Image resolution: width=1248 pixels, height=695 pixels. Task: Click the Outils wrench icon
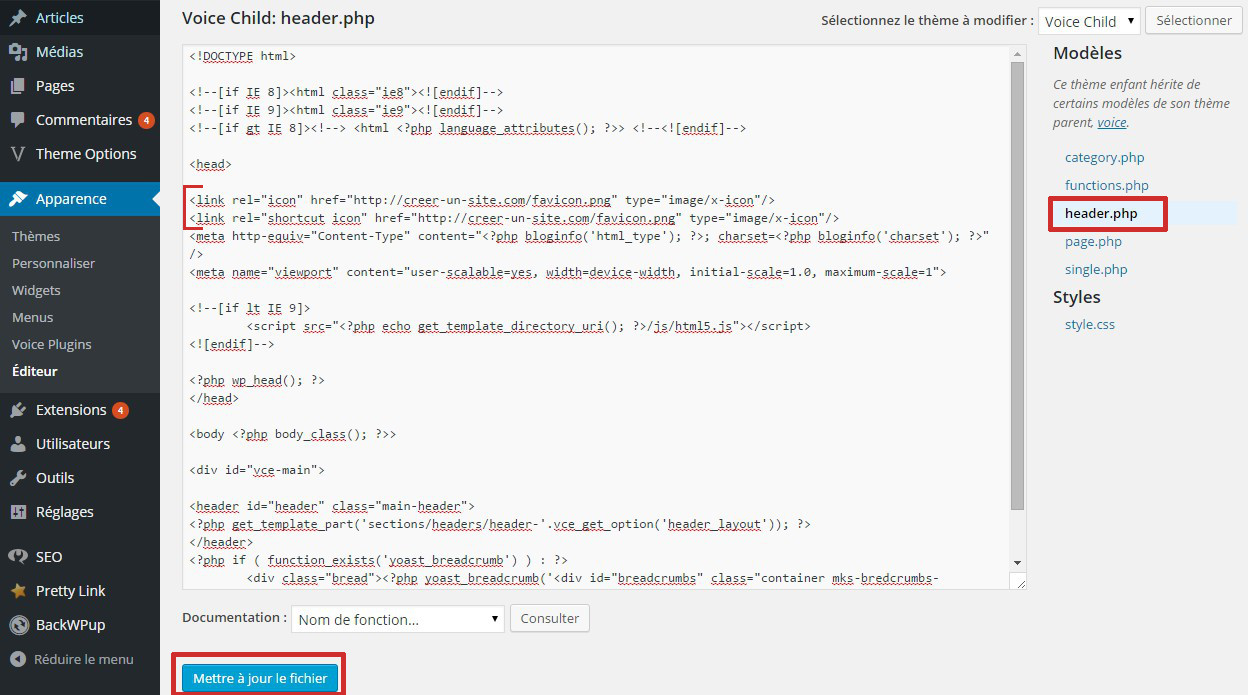click(18, 478)
